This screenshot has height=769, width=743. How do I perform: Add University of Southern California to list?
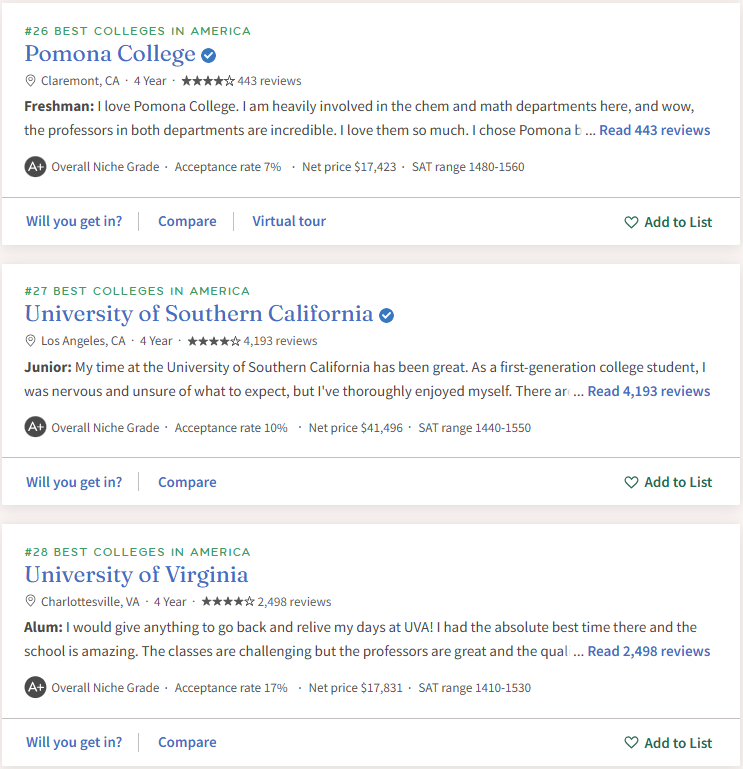point(668,482)
